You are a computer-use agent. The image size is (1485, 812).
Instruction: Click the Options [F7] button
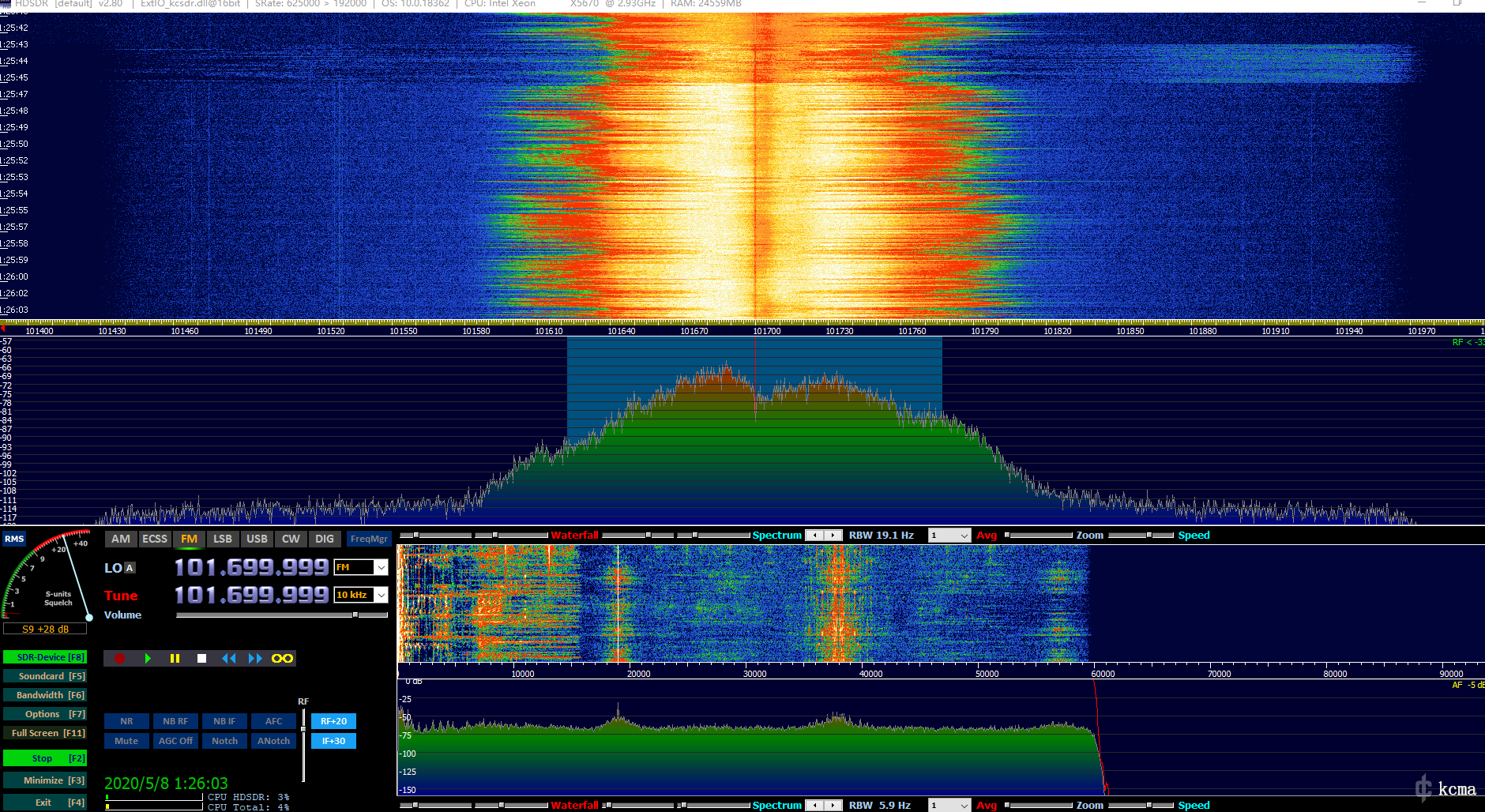44,713
